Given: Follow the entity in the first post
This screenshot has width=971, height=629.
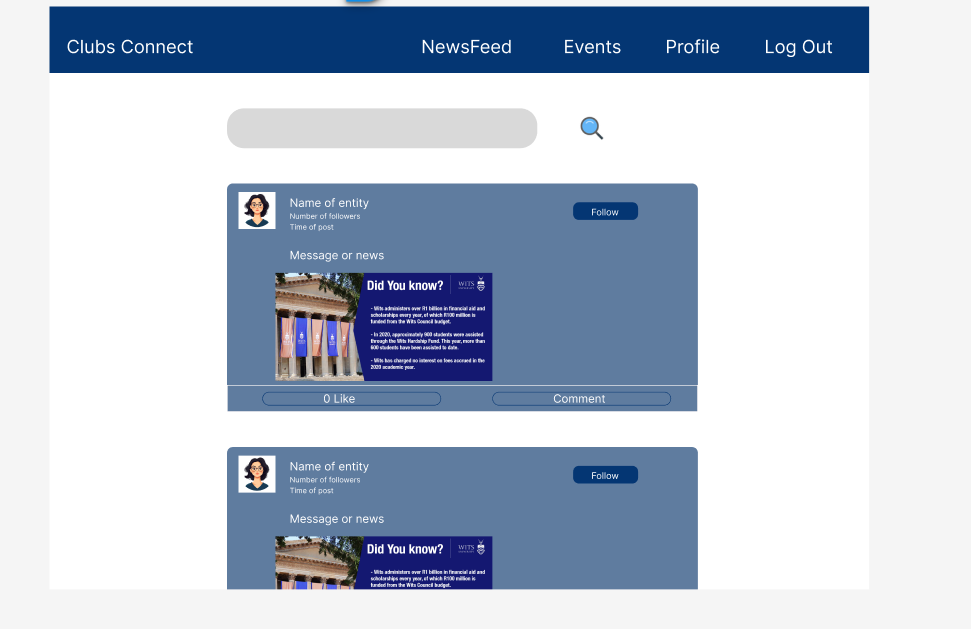Looking at the screenshot, I should coord(605,212).
